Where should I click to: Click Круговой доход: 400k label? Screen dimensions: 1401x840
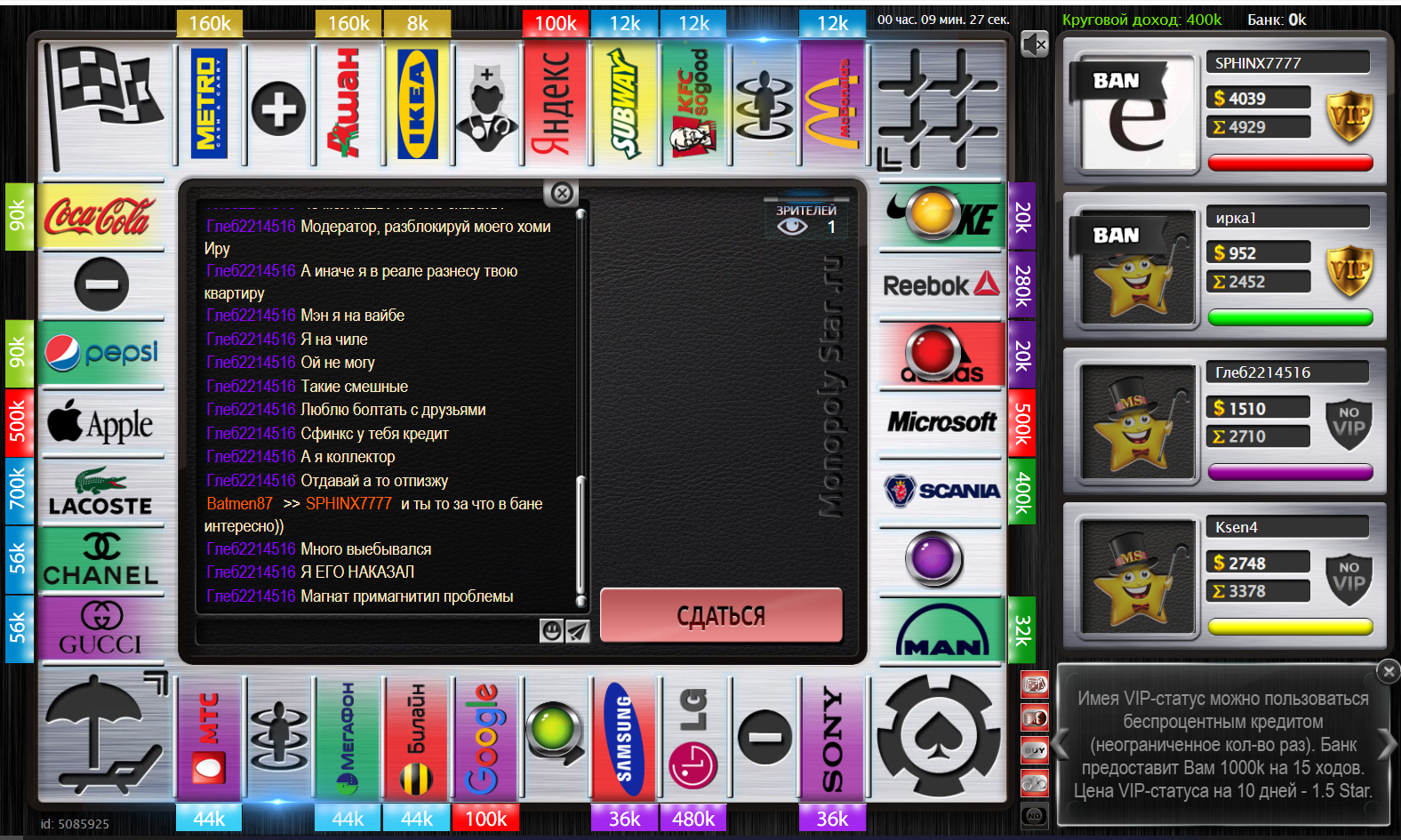coord(1141,20)
